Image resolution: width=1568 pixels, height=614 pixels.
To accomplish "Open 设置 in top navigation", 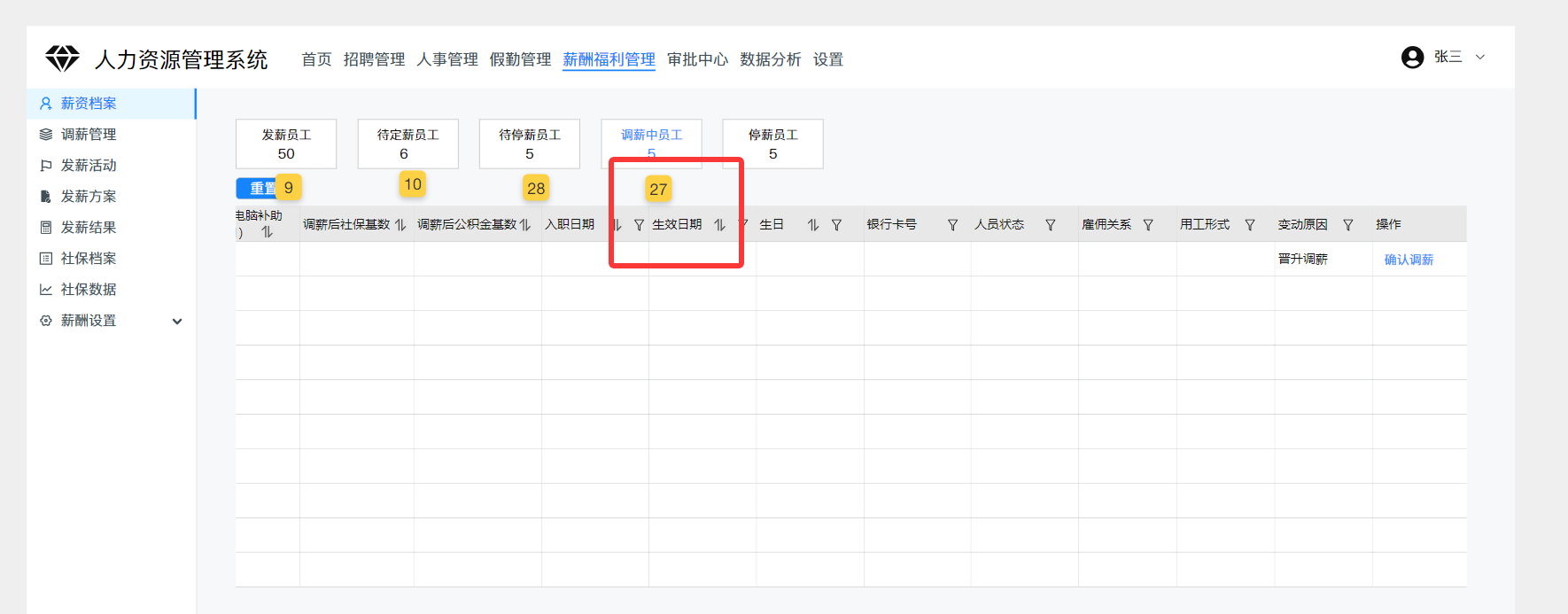I will [x=828, y=59].
